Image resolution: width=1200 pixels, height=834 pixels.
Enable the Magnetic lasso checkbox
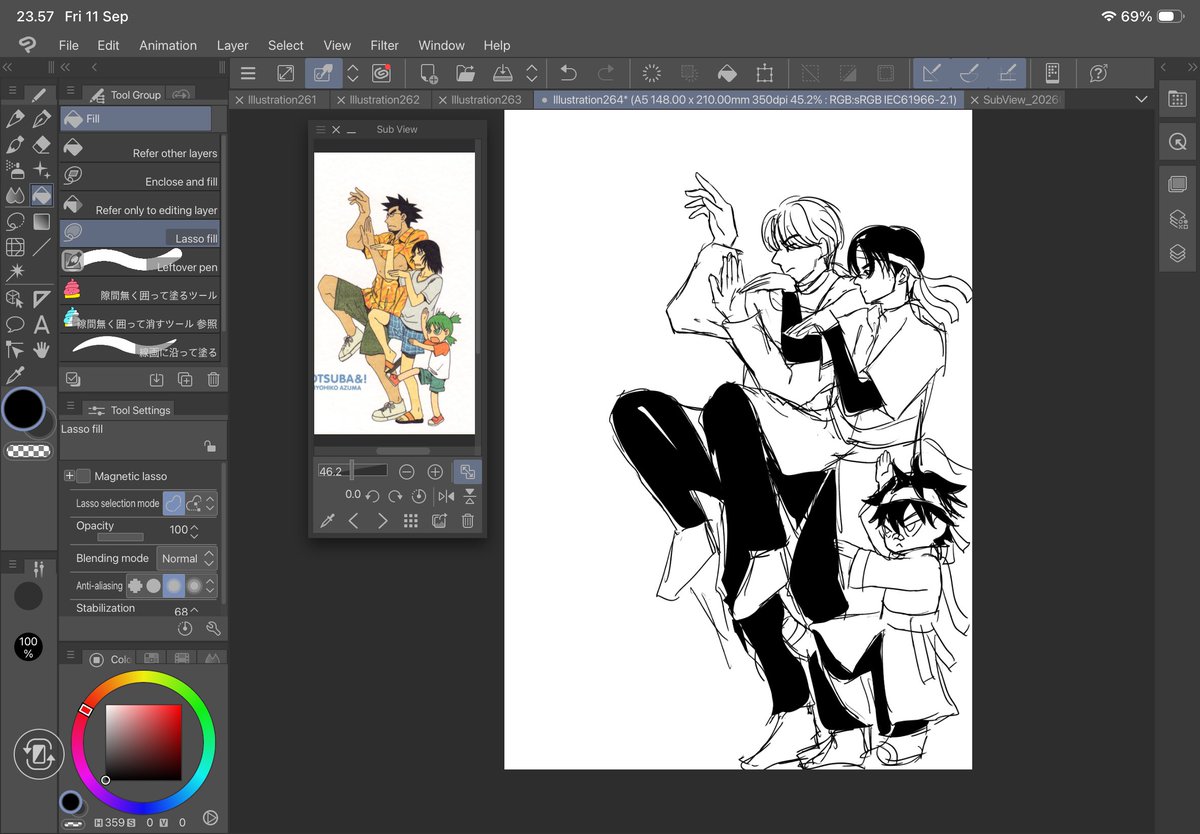tap(83, 476)
